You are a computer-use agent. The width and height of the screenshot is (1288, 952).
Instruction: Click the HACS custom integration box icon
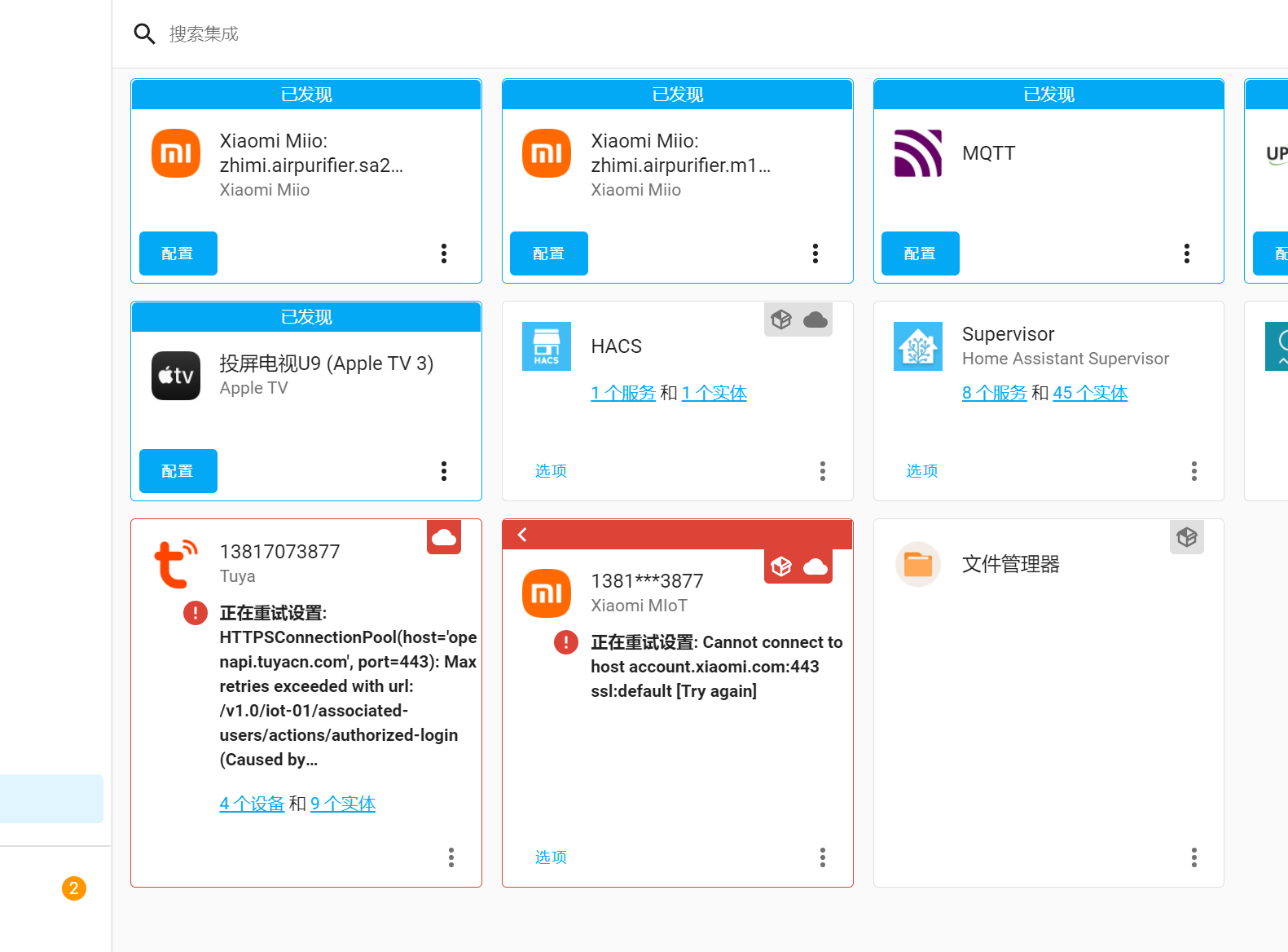(781, 320)
